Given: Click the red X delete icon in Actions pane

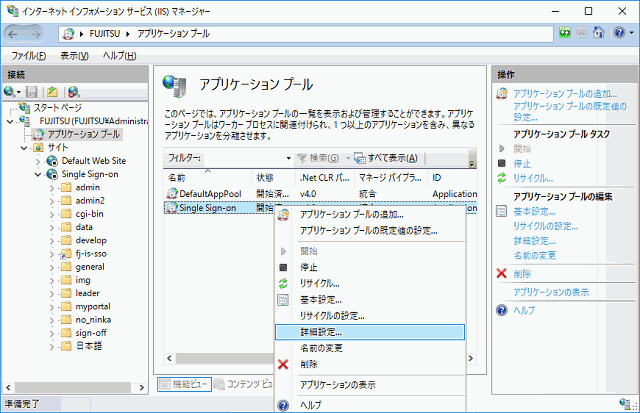Looking at the screenshot, I should tap(502, 273).
